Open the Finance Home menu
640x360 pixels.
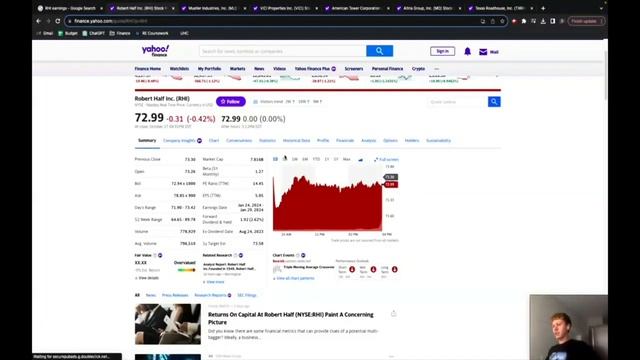(x=148, y=69)
